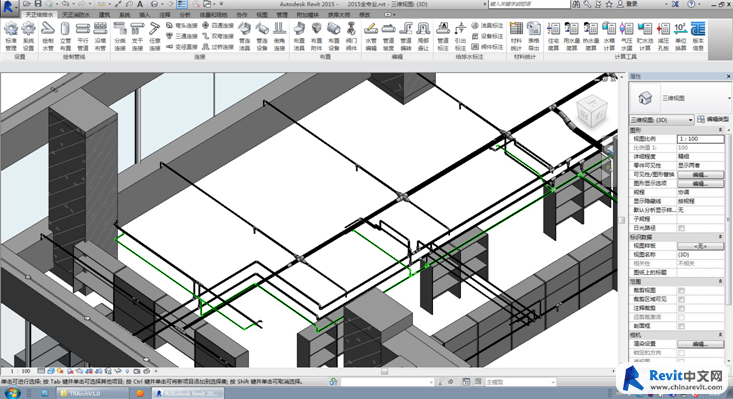Click 编辑 button for 可见性/图形替换
The height and width of the screenshot is (399, 733).
tap(700, 174)
